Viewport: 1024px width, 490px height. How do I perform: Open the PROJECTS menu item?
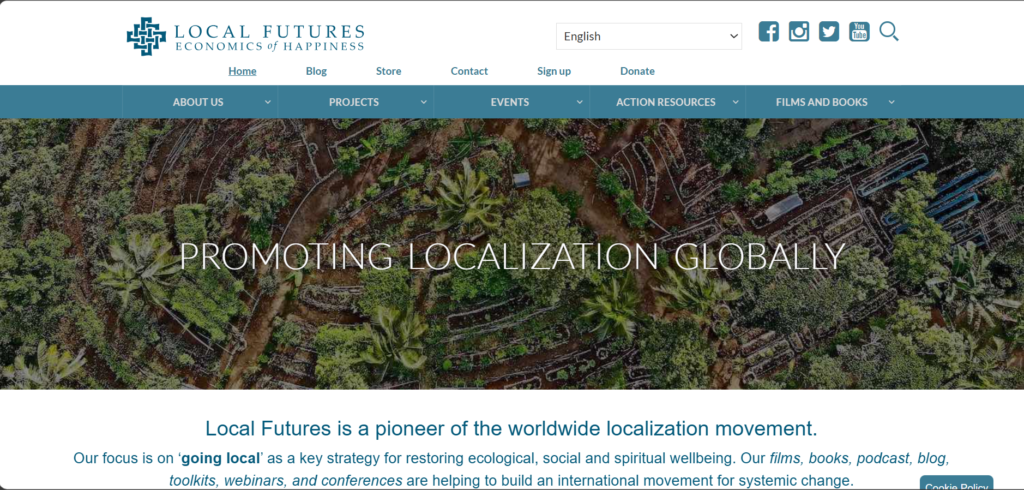354,102
